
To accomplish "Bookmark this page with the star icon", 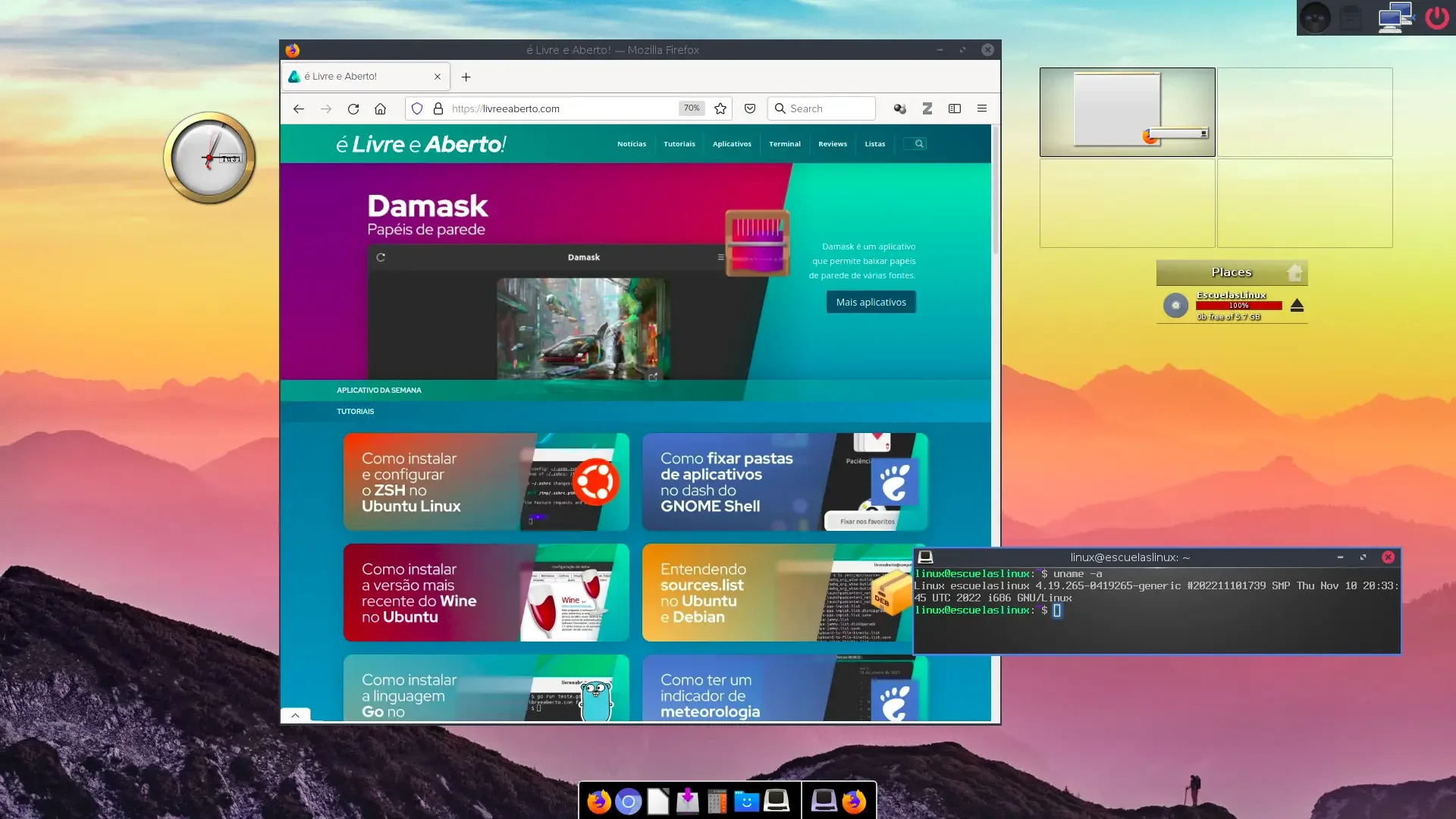I will (x=720, y=109).
